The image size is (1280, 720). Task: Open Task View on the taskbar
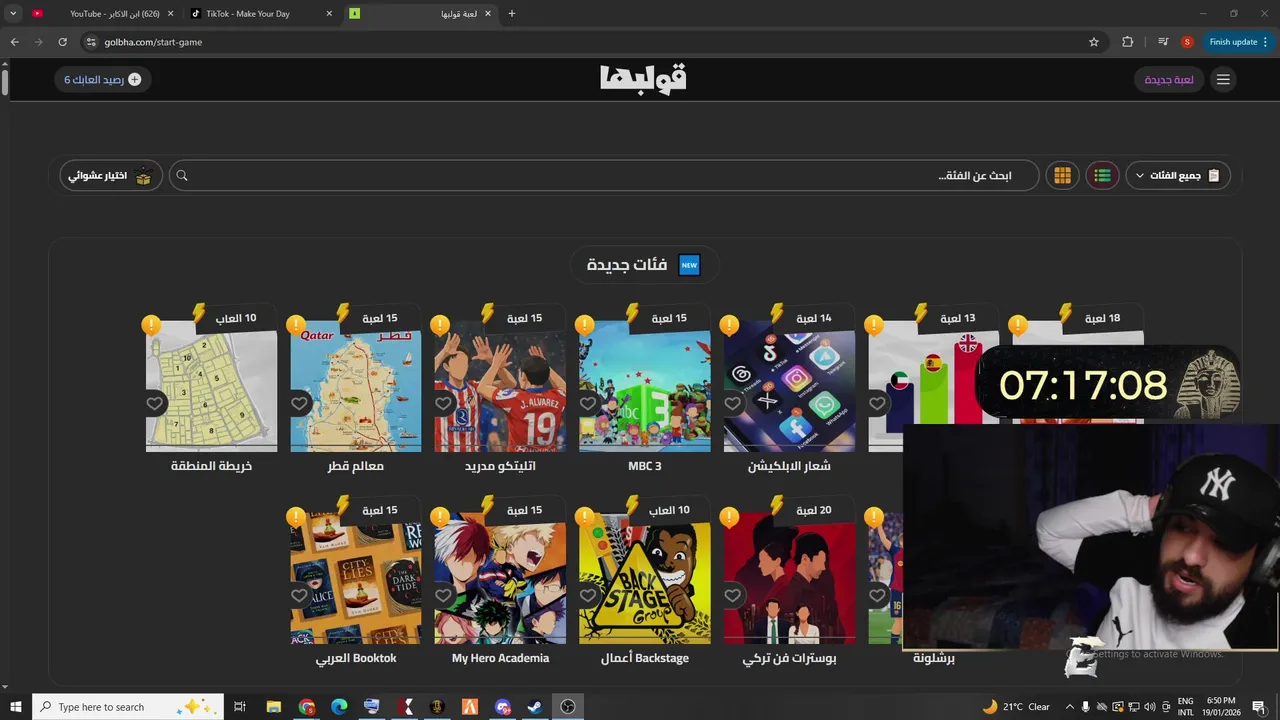pyautogui.click(x=240, y=707)
